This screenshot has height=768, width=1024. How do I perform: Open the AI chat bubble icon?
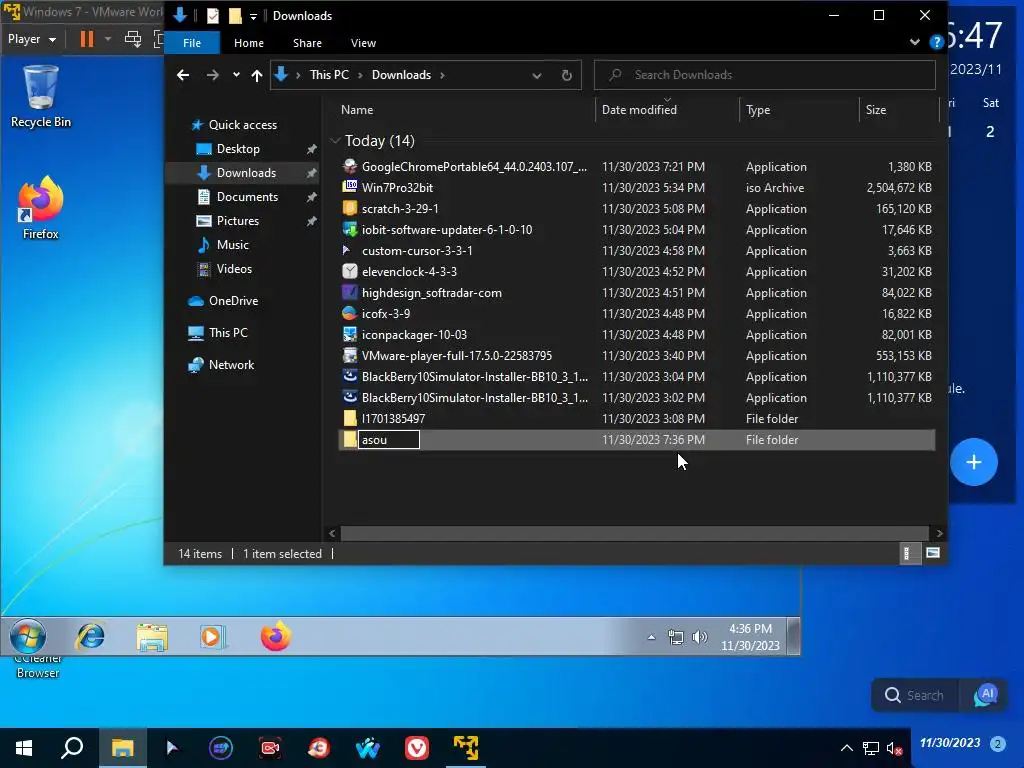(x=985, y=696)
